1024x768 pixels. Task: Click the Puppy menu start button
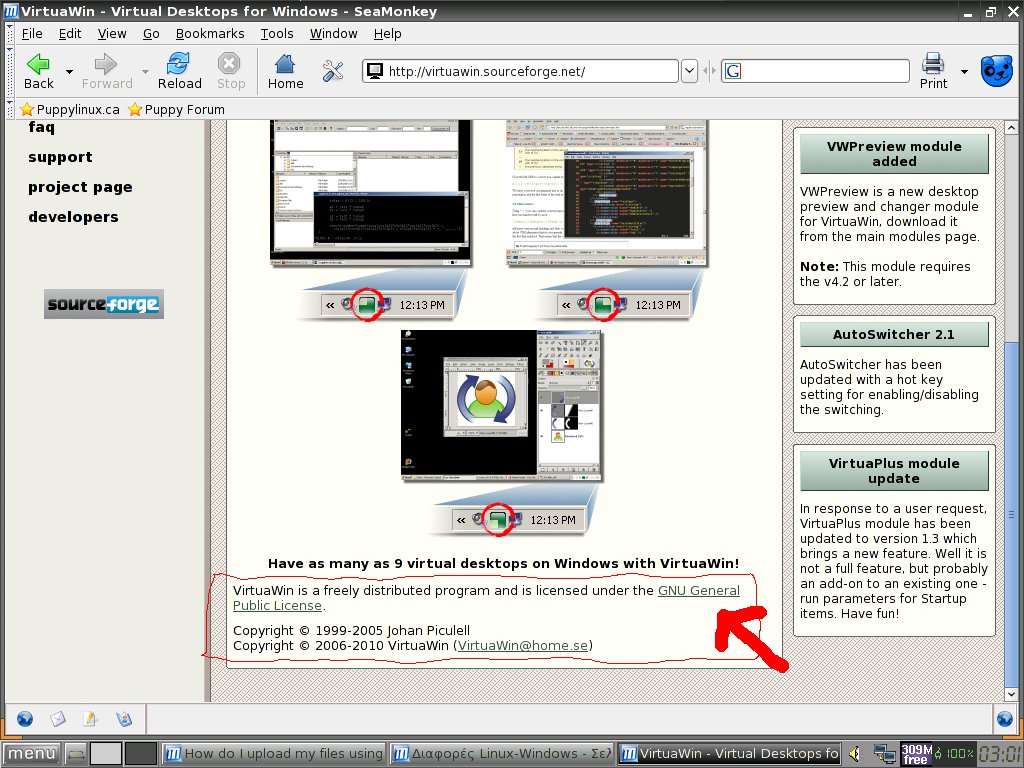pyautogui.click(x=30, y=754)
